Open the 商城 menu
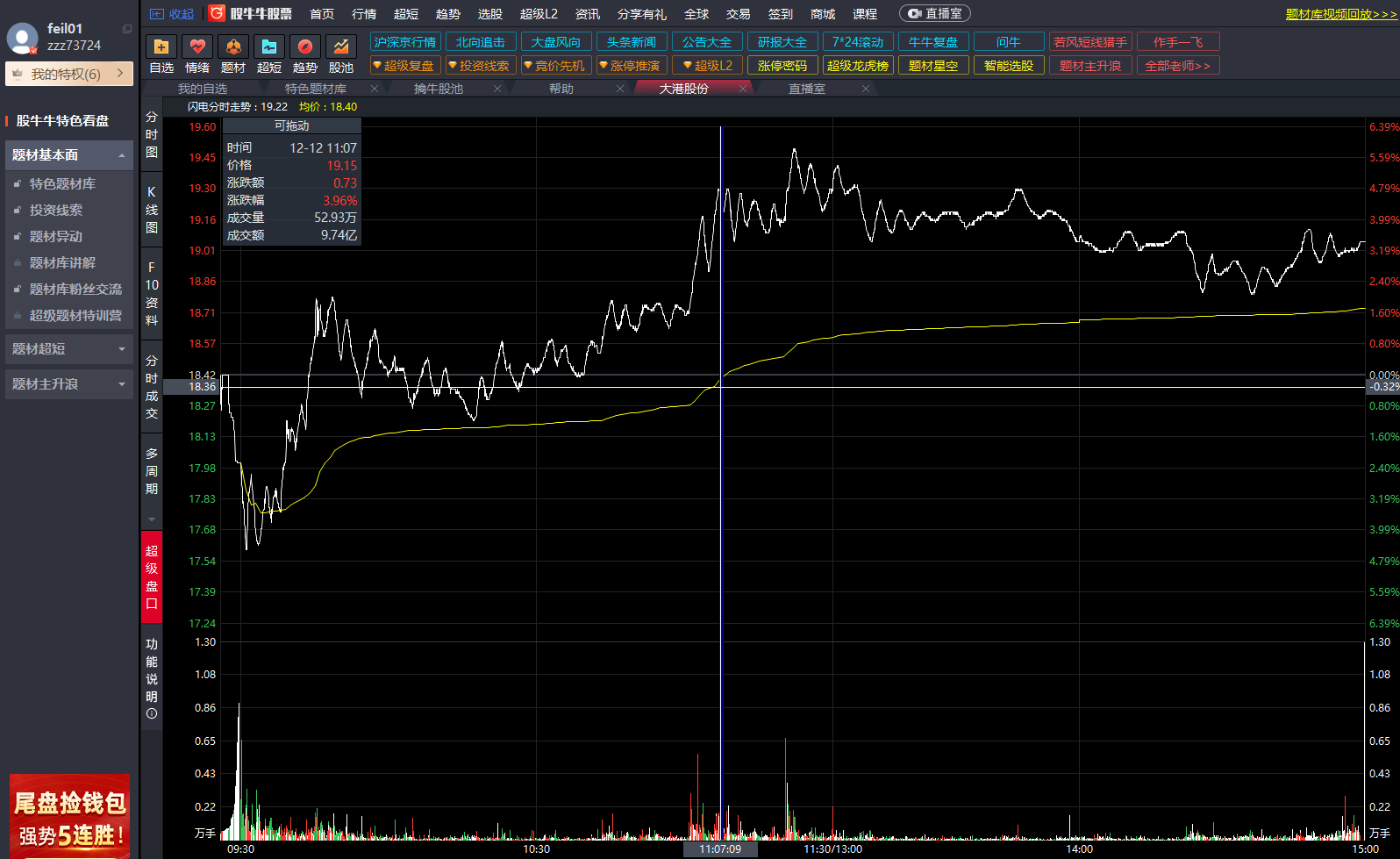This screenshot has height=859, width=1400. [823, 14]
